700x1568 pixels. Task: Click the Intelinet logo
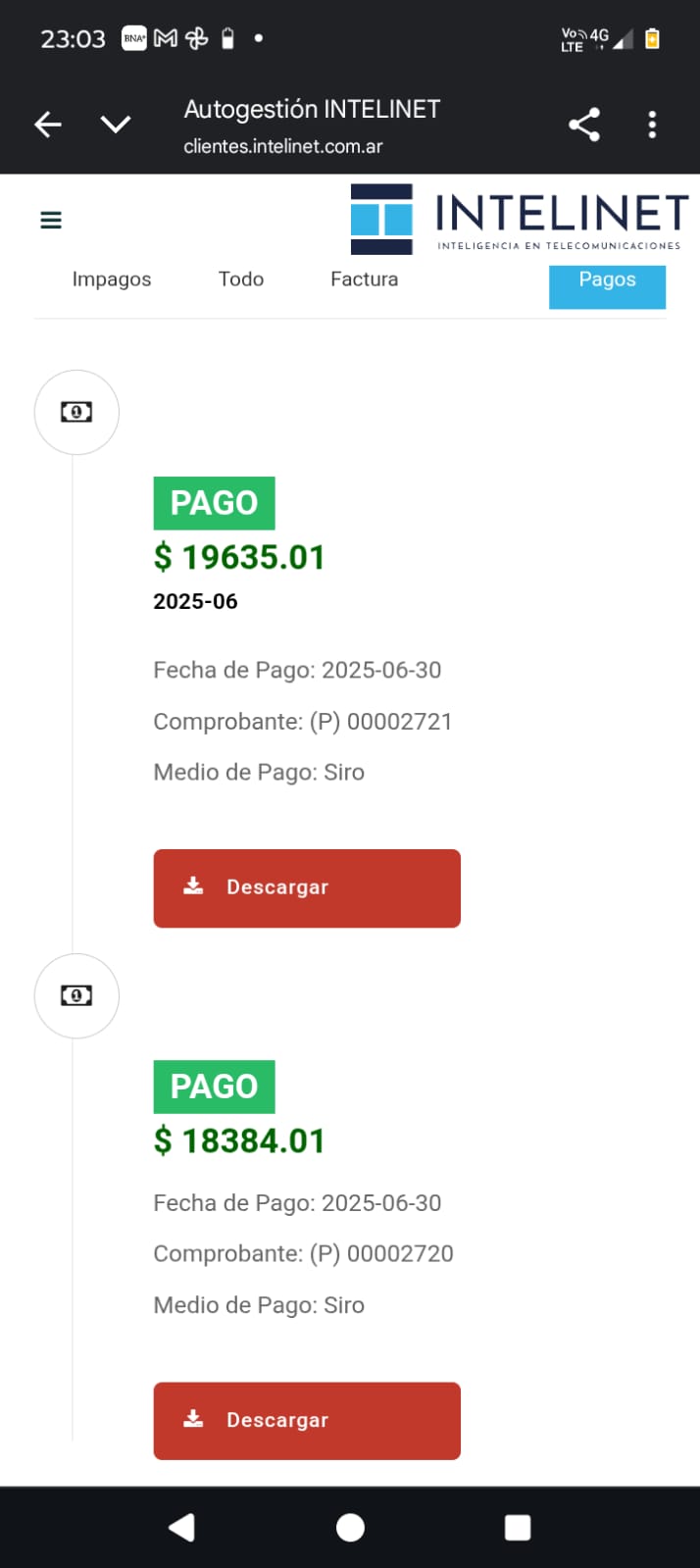pyautogui.click(x=520, y=220)
